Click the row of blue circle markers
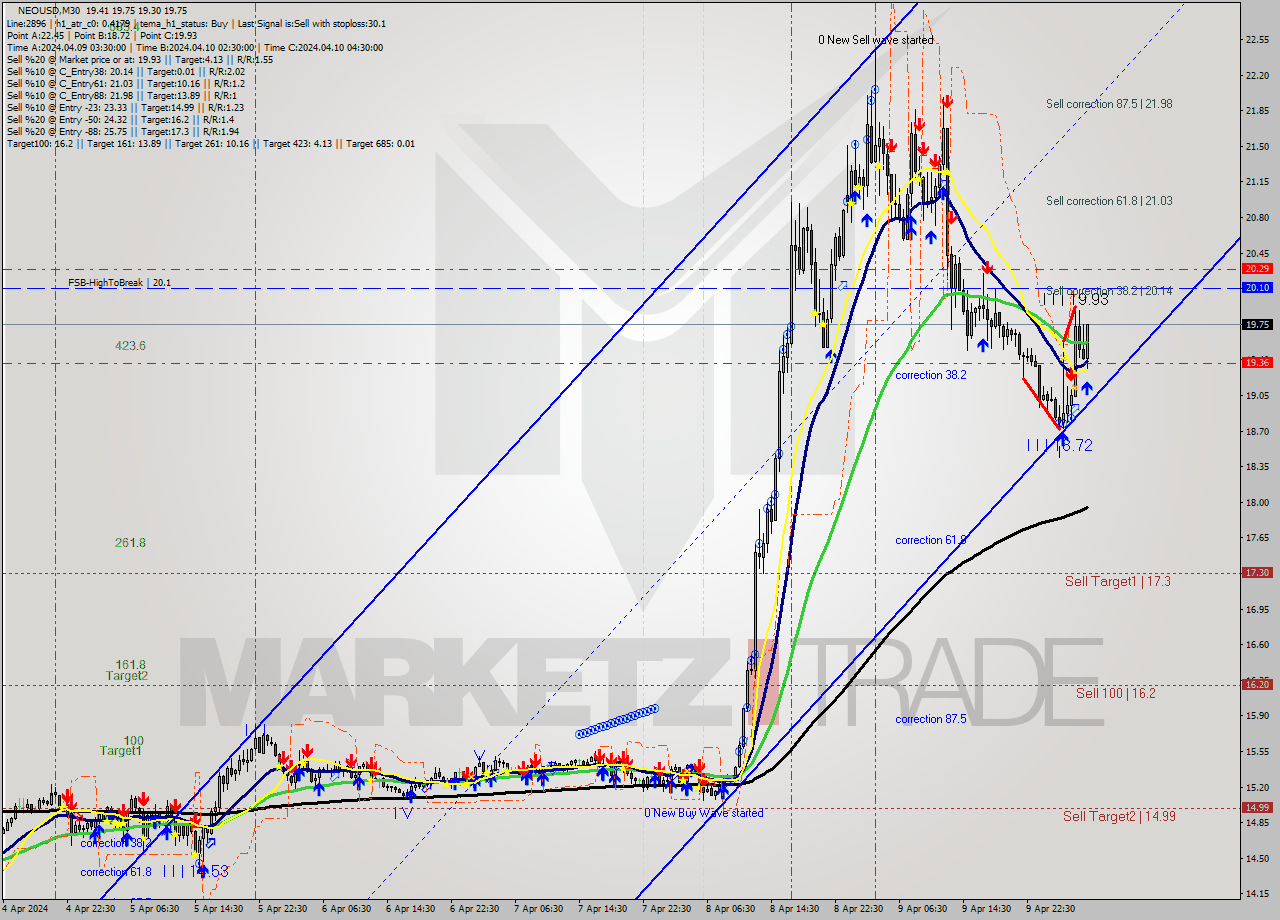Viewport: 1280px width, 920px height. coord(617,721)
